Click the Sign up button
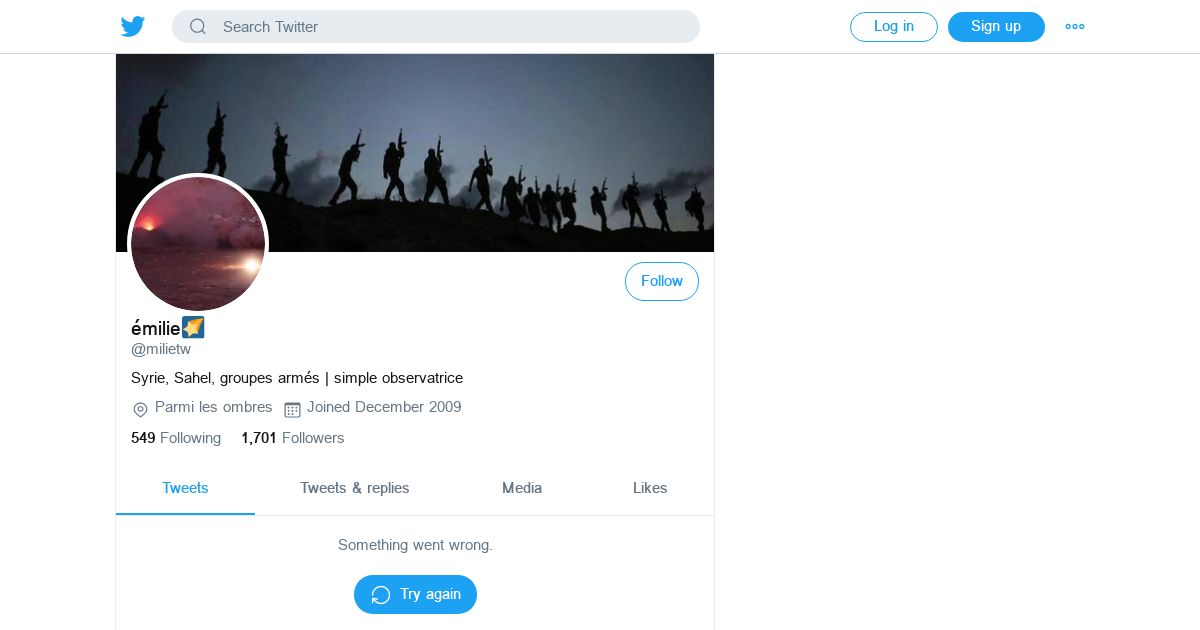This screenshot has height=630, width=1200. [996, 27]
